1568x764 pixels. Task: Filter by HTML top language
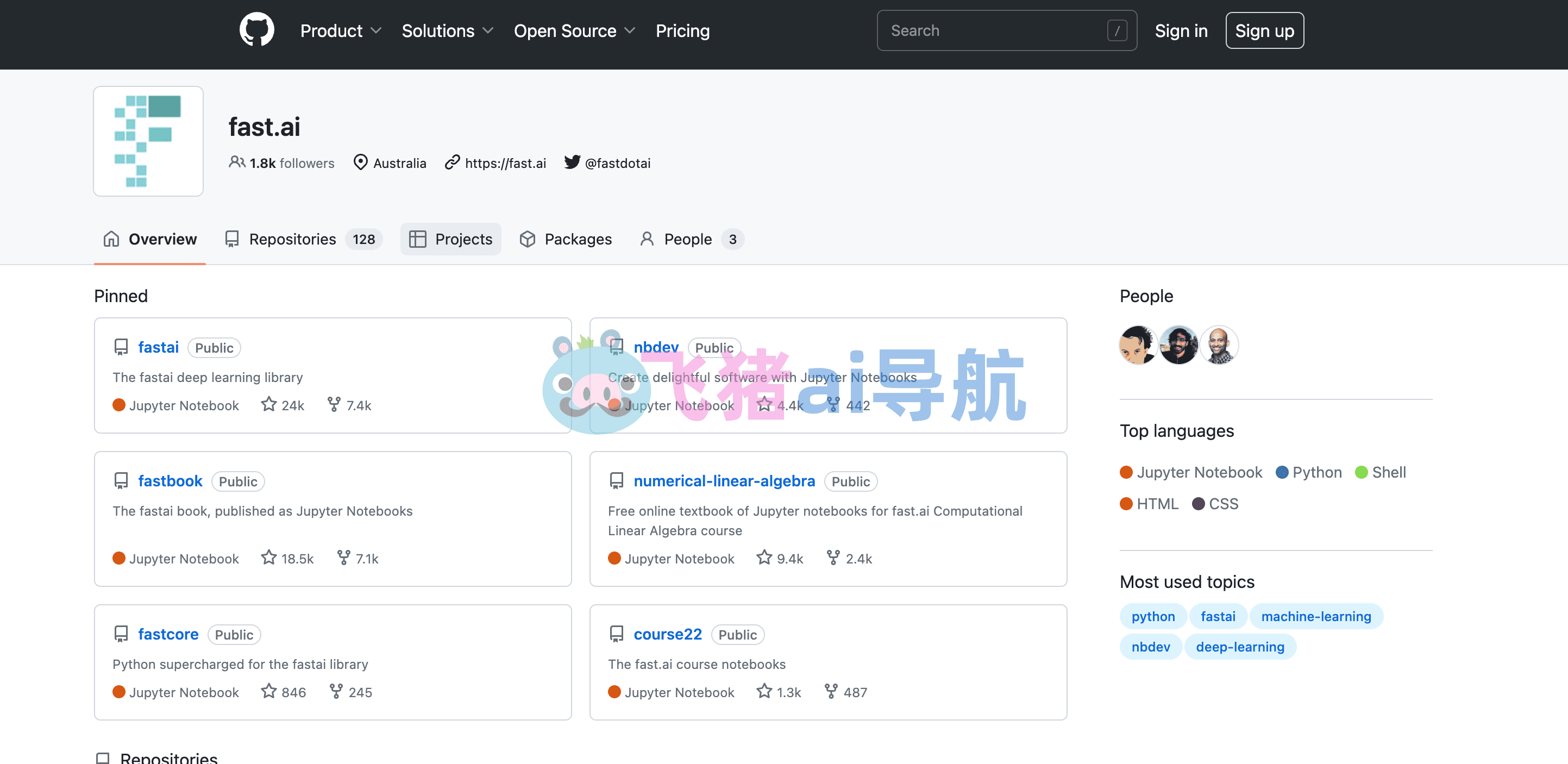point(1149,504)
